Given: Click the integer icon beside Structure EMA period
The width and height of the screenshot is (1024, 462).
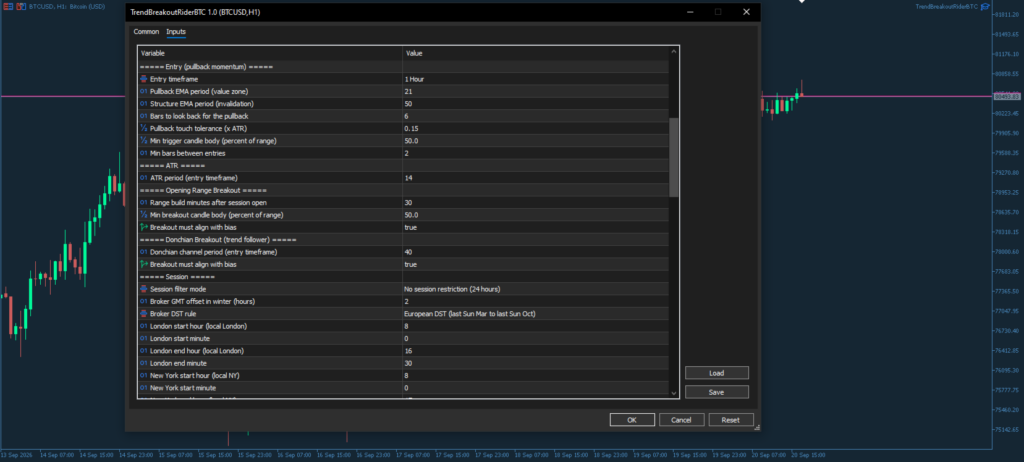Looking at the screenshot, I should click(144, 104).
